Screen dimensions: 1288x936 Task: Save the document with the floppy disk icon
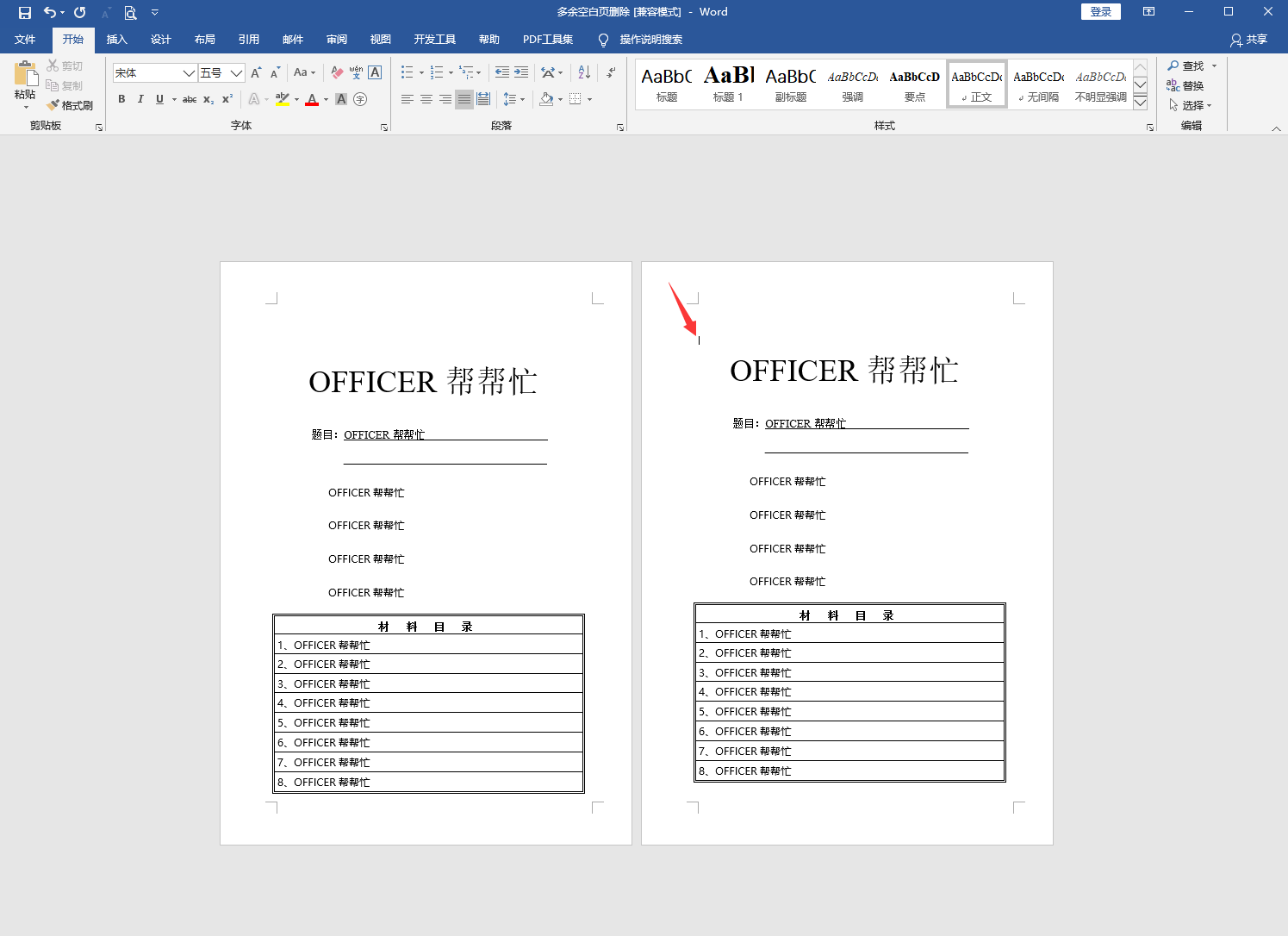(x=25, y=12)
